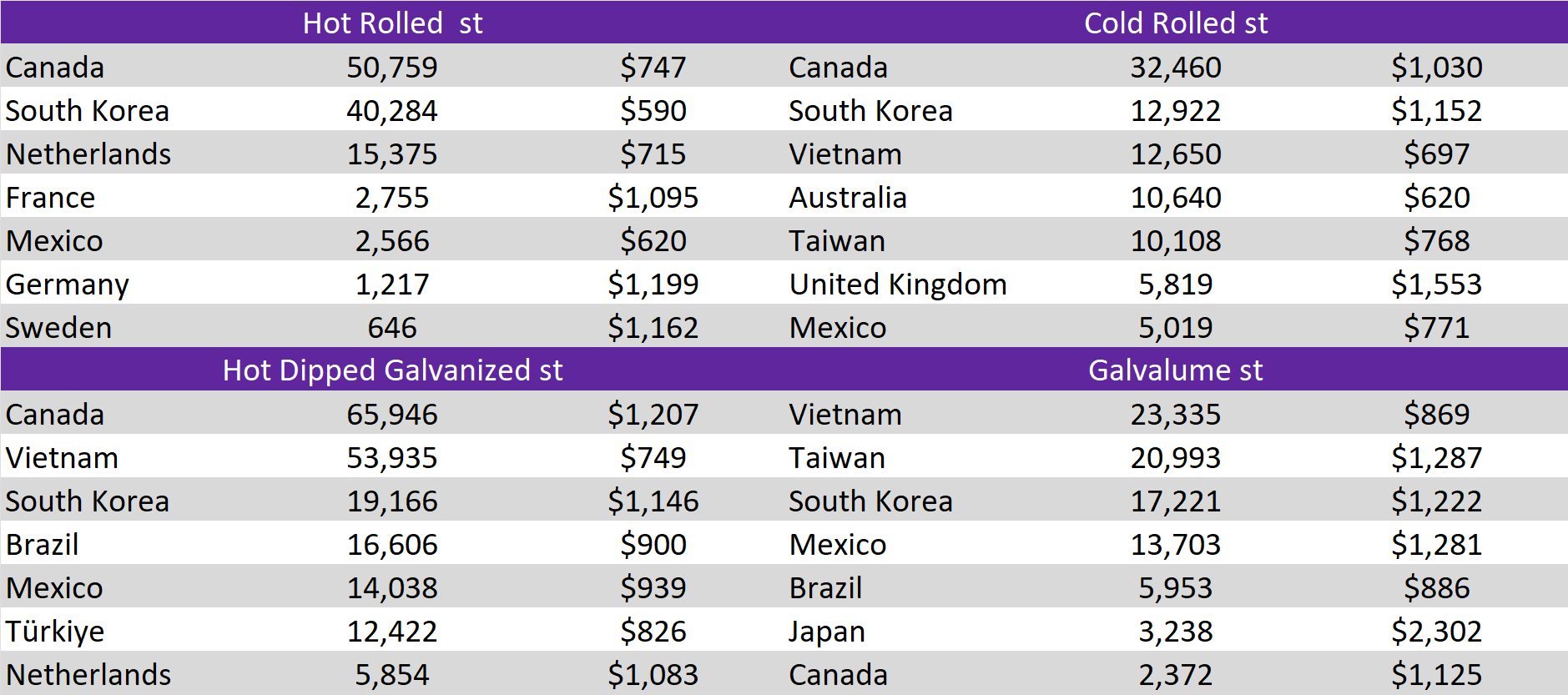
Task: Select the France country cell
Action: [50, 198]
